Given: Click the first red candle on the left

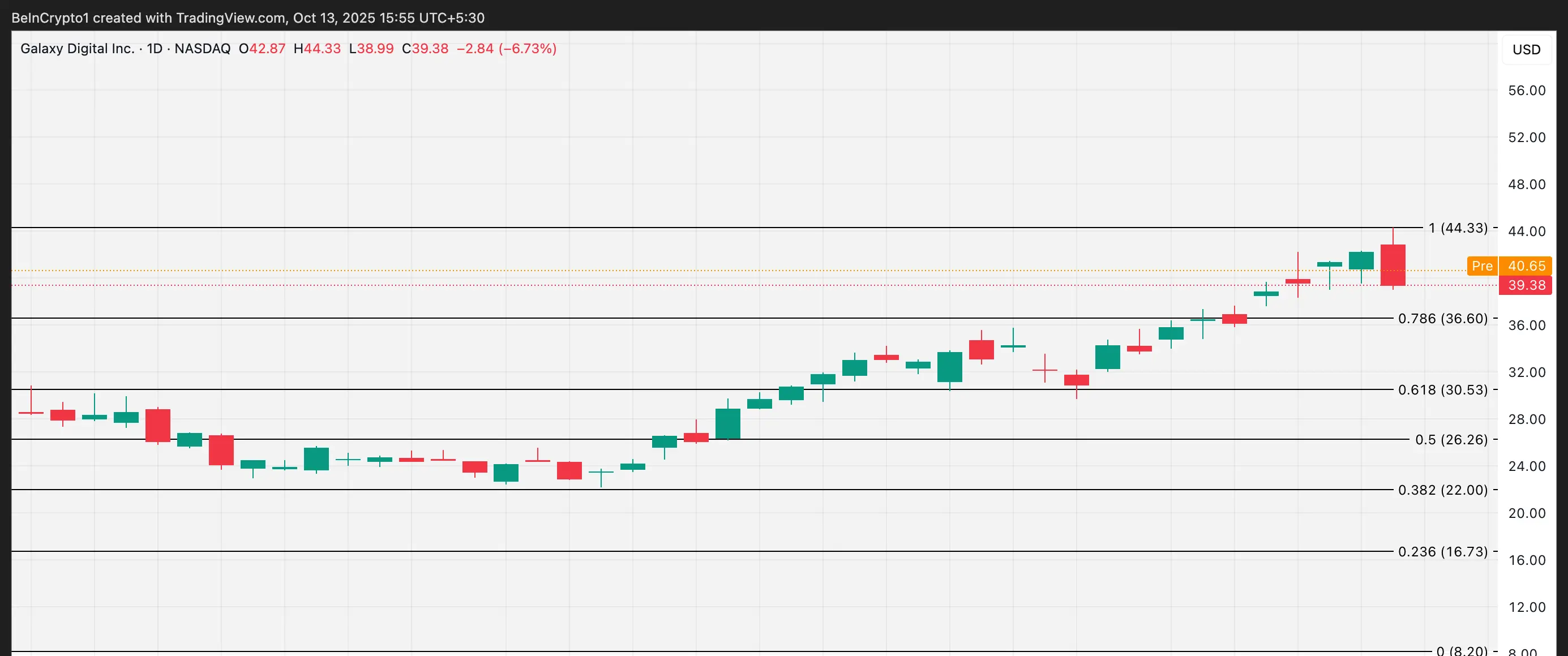Looking at the screenshot, I should [x=31, y=413].
